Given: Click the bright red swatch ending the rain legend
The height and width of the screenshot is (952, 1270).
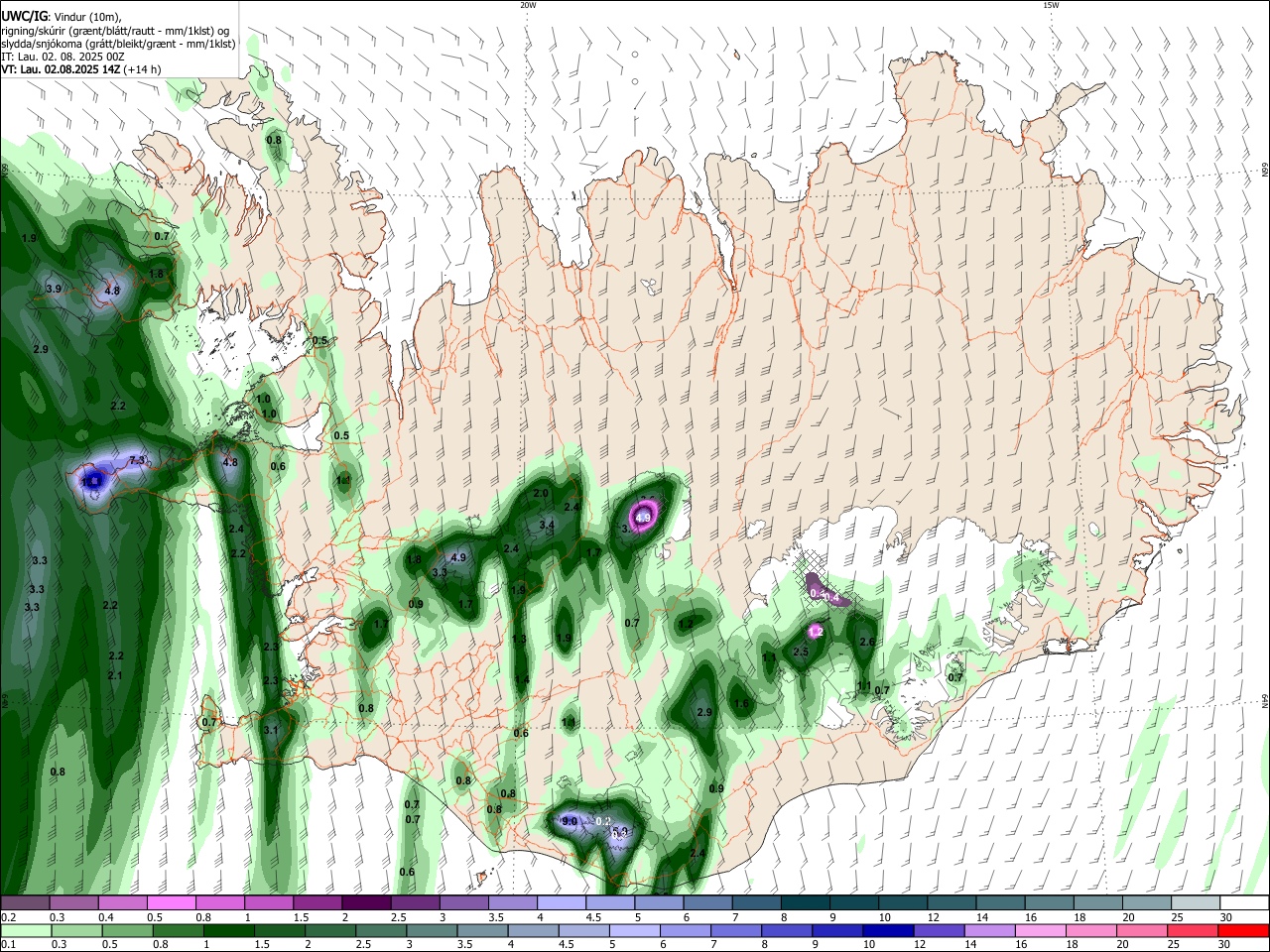Looking at the screenshot, I should click(1243, 931).
